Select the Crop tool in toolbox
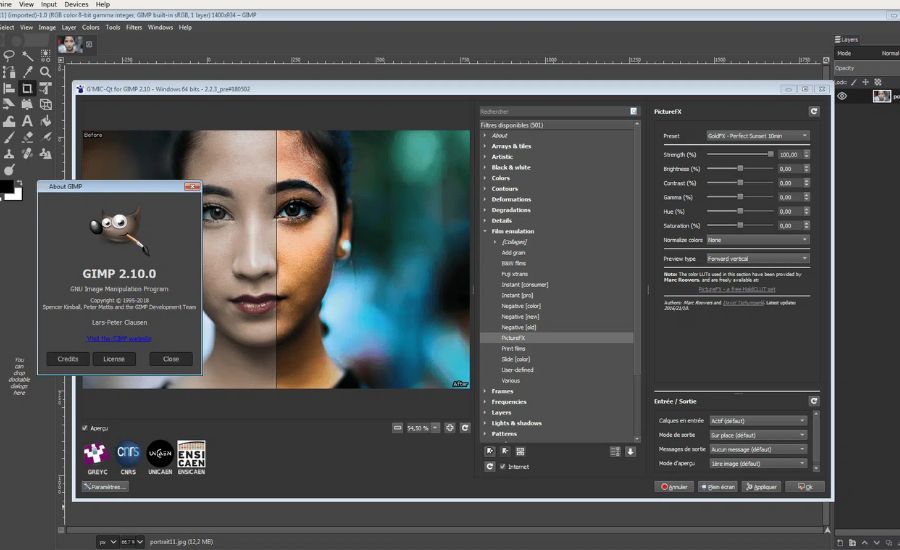The height and width of the screenshot is (550, 900). (27, 88)
